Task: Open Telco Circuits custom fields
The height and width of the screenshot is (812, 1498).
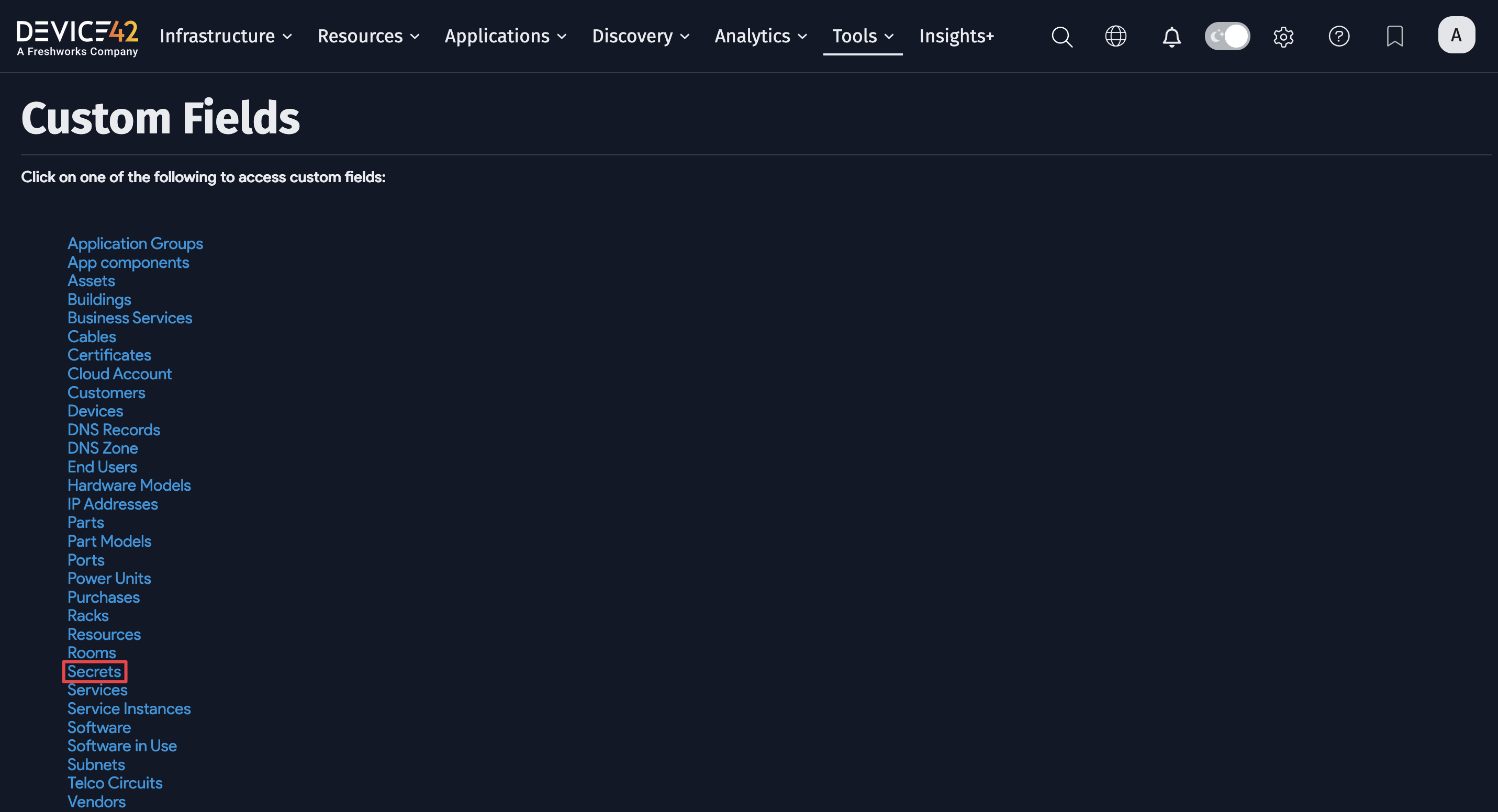Action: (115, 783)
